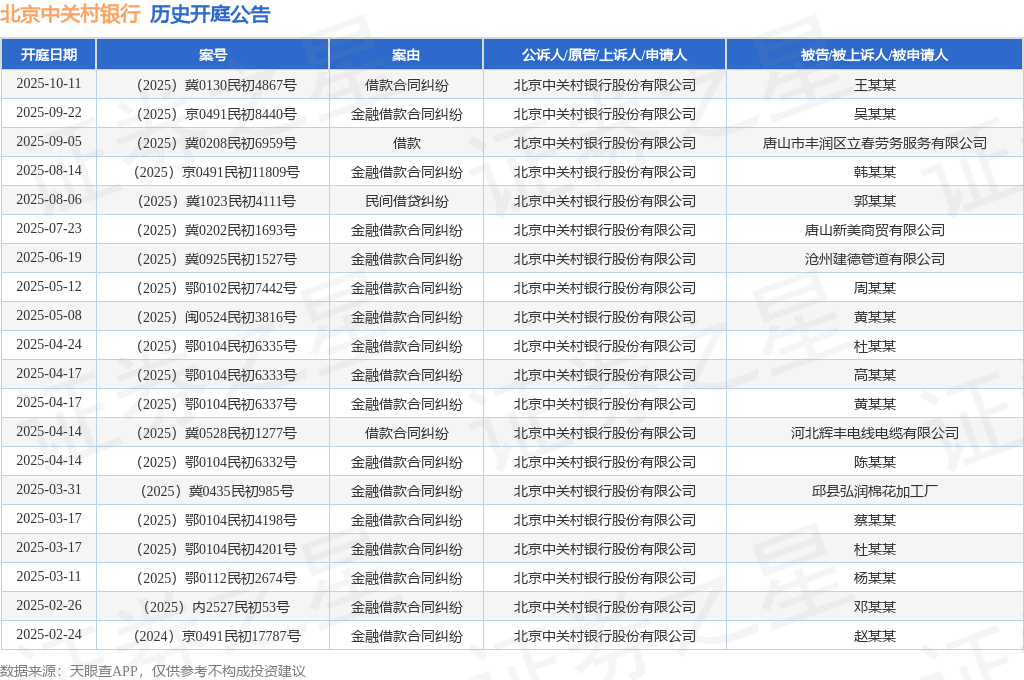Viewport: 1024px width, 680px height.
Task: Click defendant 高某某
Action: (874, 375)
